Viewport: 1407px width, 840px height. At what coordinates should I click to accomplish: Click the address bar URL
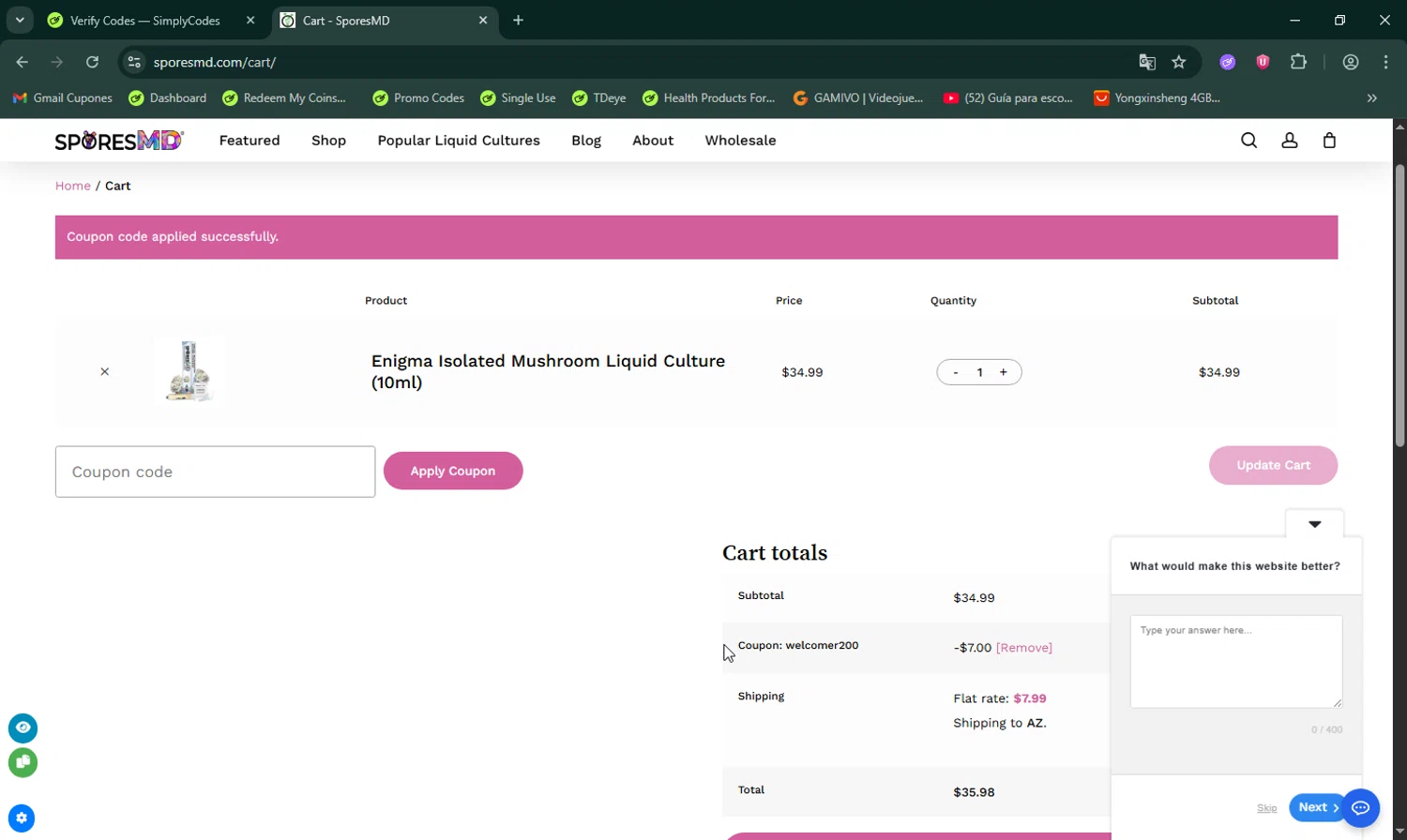coord(215,62)
